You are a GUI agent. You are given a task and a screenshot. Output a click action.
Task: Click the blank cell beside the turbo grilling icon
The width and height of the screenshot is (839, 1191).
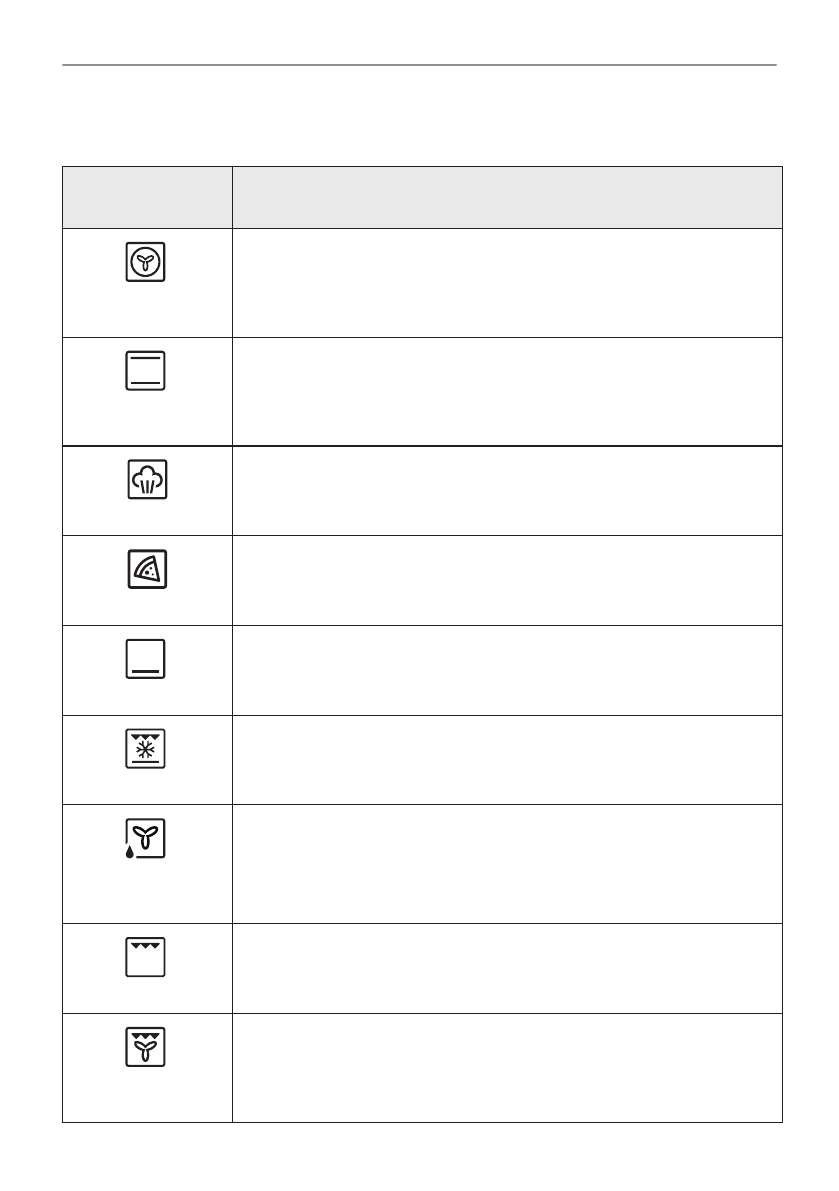tap(506, 1067)
